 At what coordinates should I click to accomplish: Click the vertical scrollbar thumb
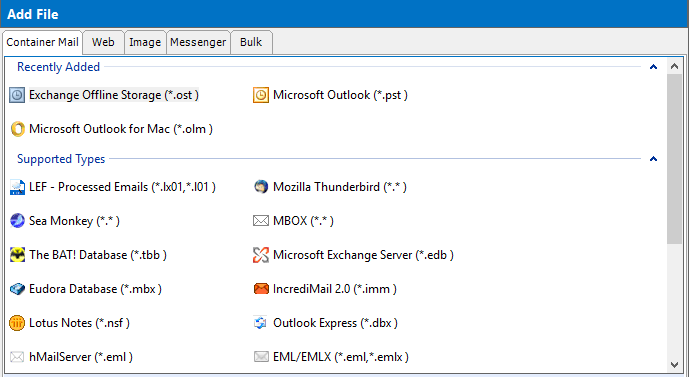(x=675, y=159)
